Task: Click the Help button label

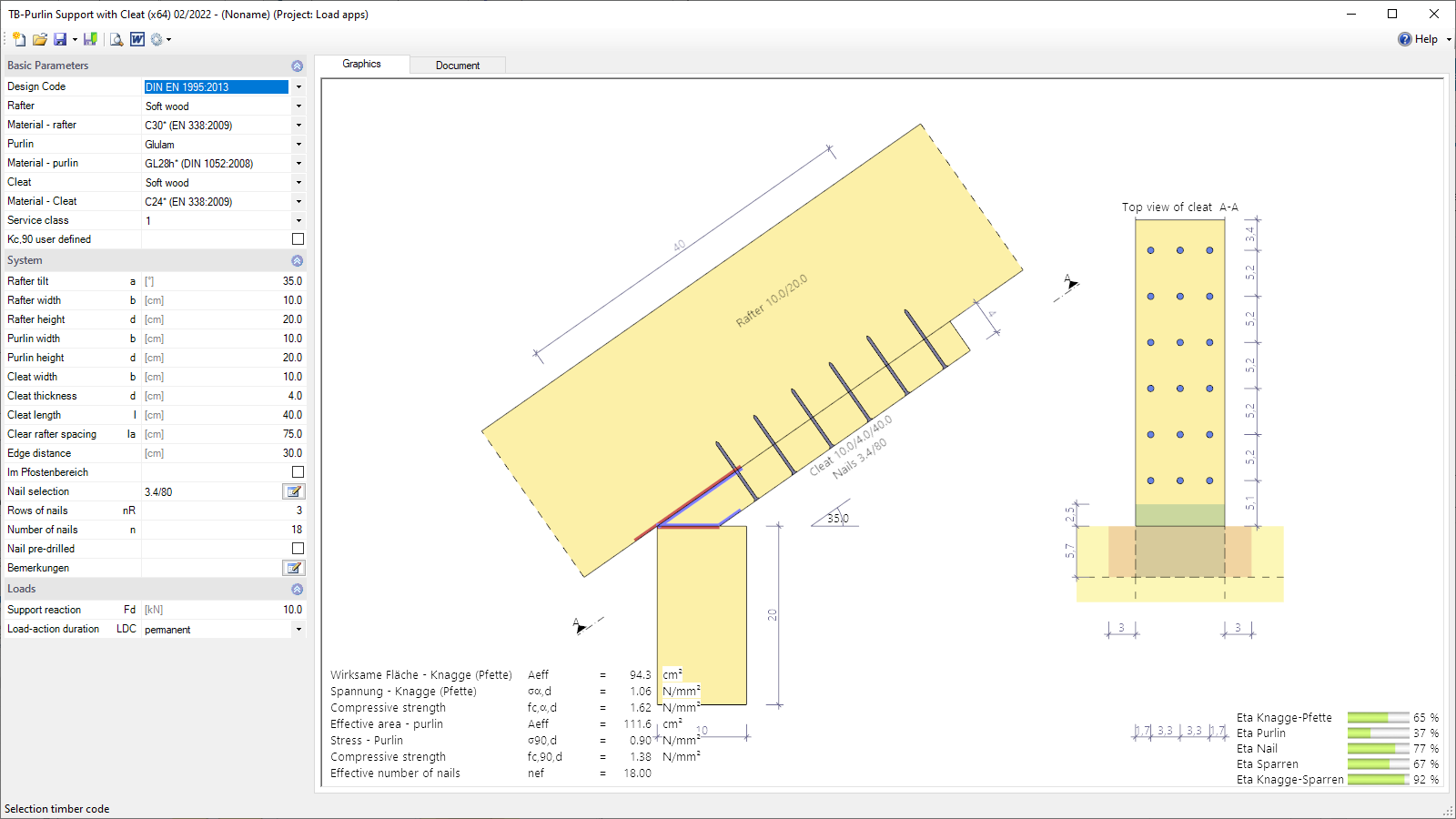Action: pyautogui.click(x=1426, y=39)
